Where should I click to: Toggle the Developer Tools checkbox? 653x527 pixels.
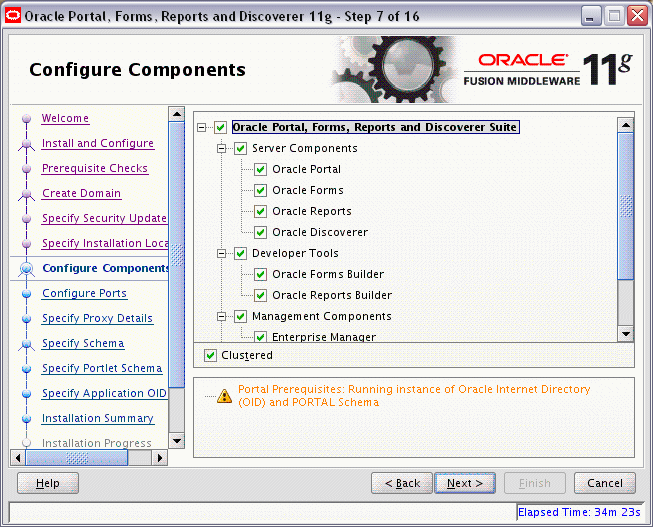click(x=241, y=253)
